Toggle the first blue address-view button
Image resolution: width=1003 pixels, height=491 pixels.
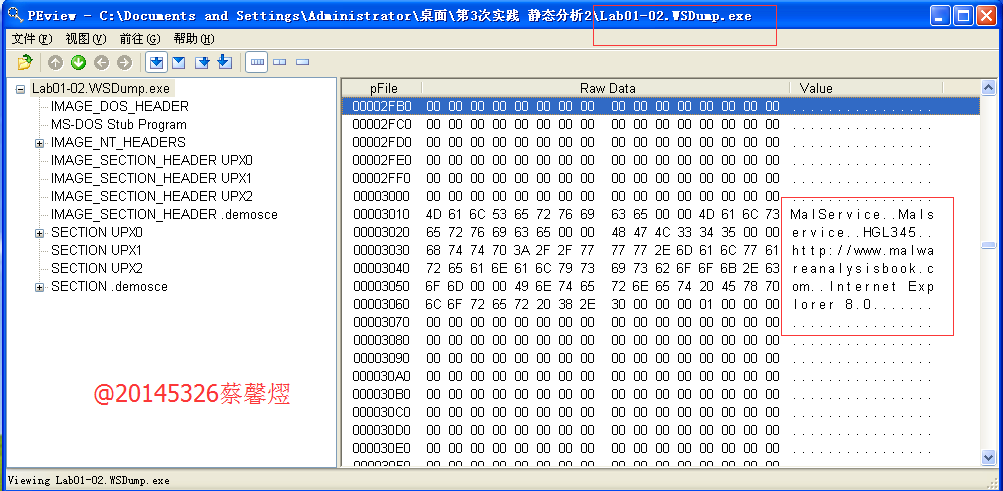[x=156, y=63]
